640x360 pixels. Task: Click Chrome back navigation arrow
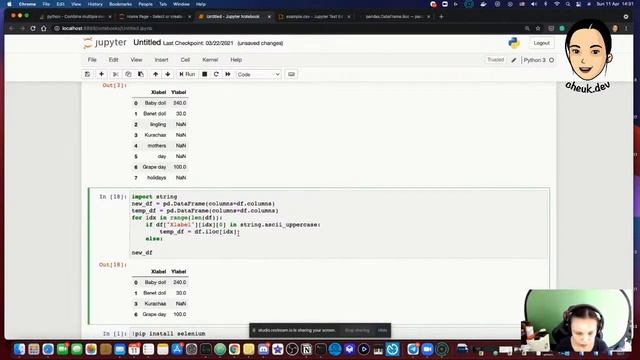12,28
